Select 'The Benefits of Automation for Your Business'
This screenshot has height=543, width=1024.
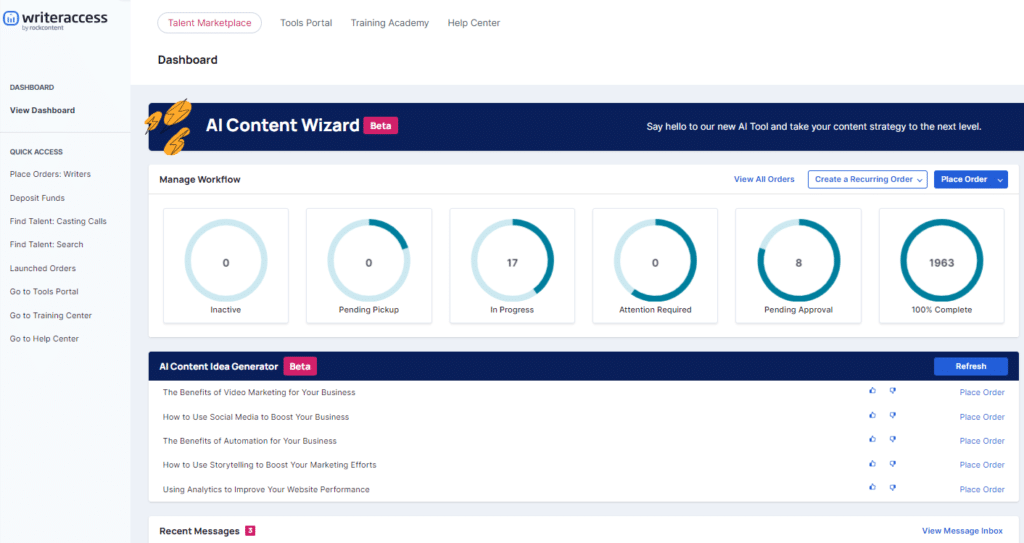pos(249,441)
